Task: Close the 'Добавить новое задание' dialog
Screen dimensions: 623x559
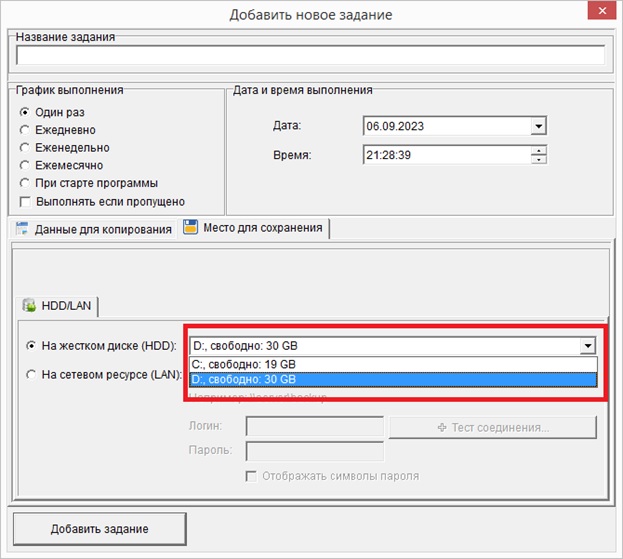Action: 602,11
